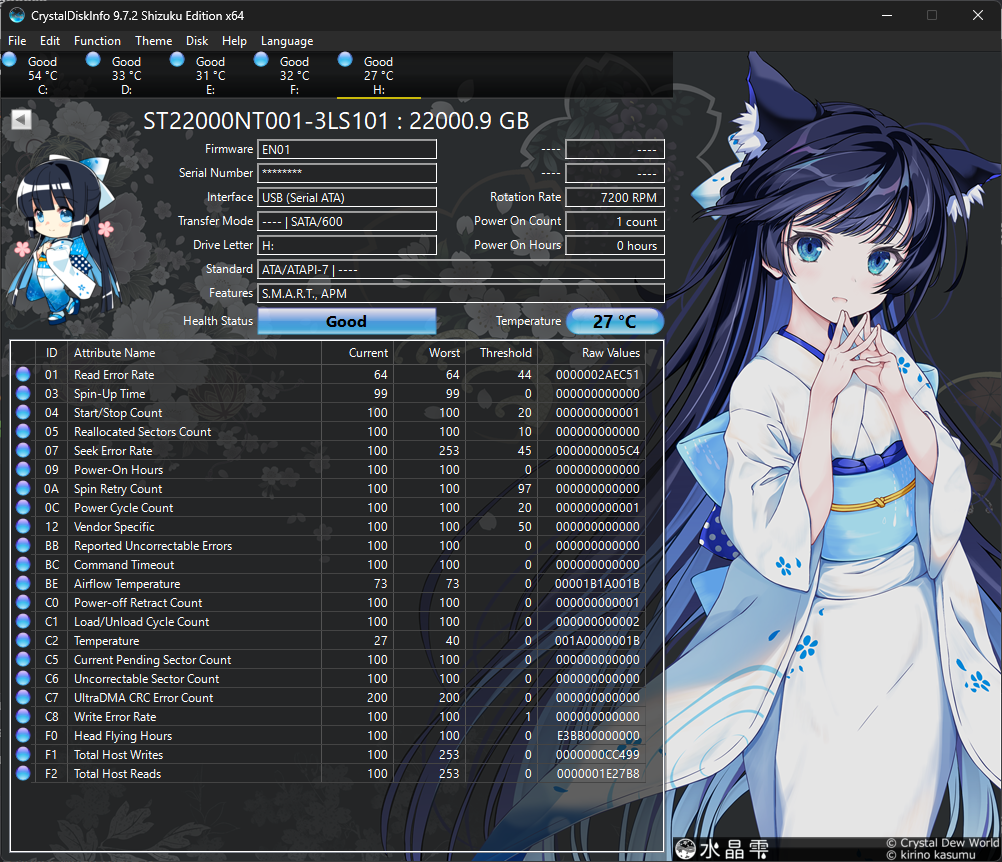
Task: Click the status orb for Reallocated Sectors Count
Action: tap(23, 432)
